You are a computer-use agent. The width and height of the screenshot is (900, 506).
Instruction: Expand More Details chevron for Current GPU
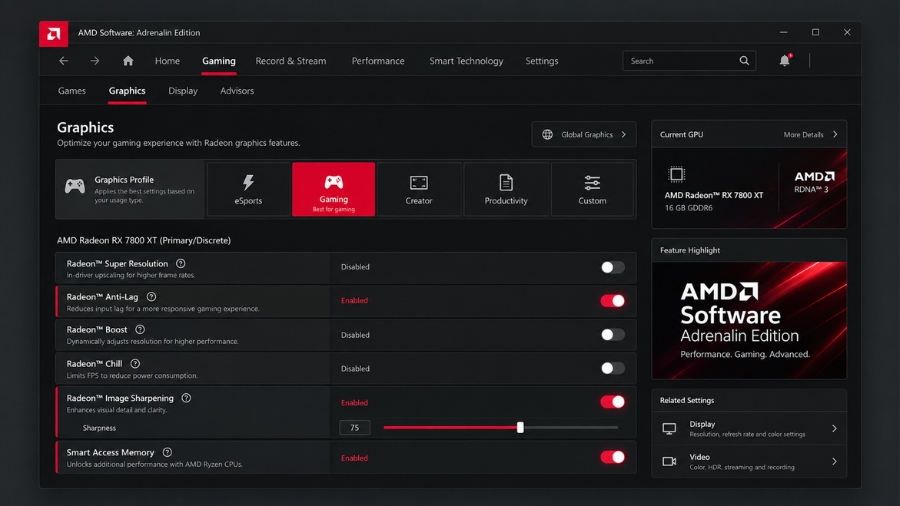[x=835, y=134]
